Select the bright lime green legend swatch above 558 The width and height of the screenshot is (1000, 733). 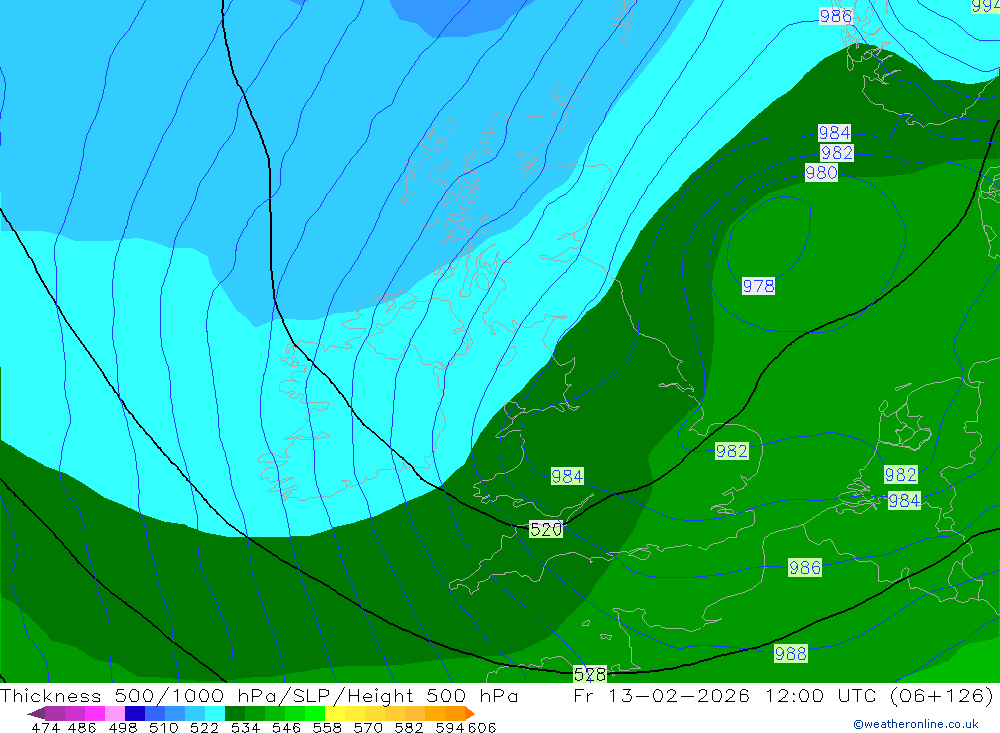point(315,713)
